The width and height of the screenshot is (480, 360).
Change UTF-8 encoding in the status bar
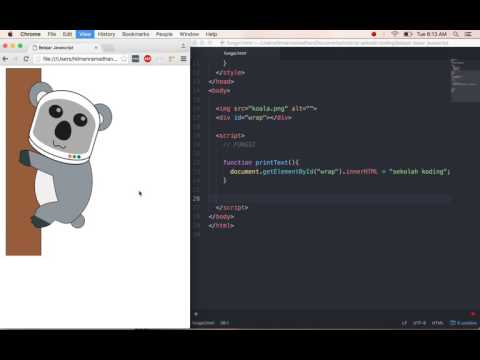419,323
